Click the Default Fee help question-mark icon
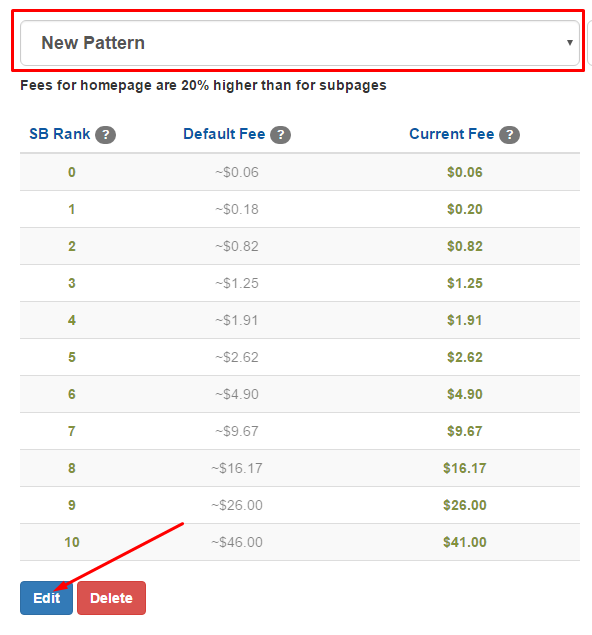Image resolution: width=592 pixels, height=635 pixels. coord(280,135)
